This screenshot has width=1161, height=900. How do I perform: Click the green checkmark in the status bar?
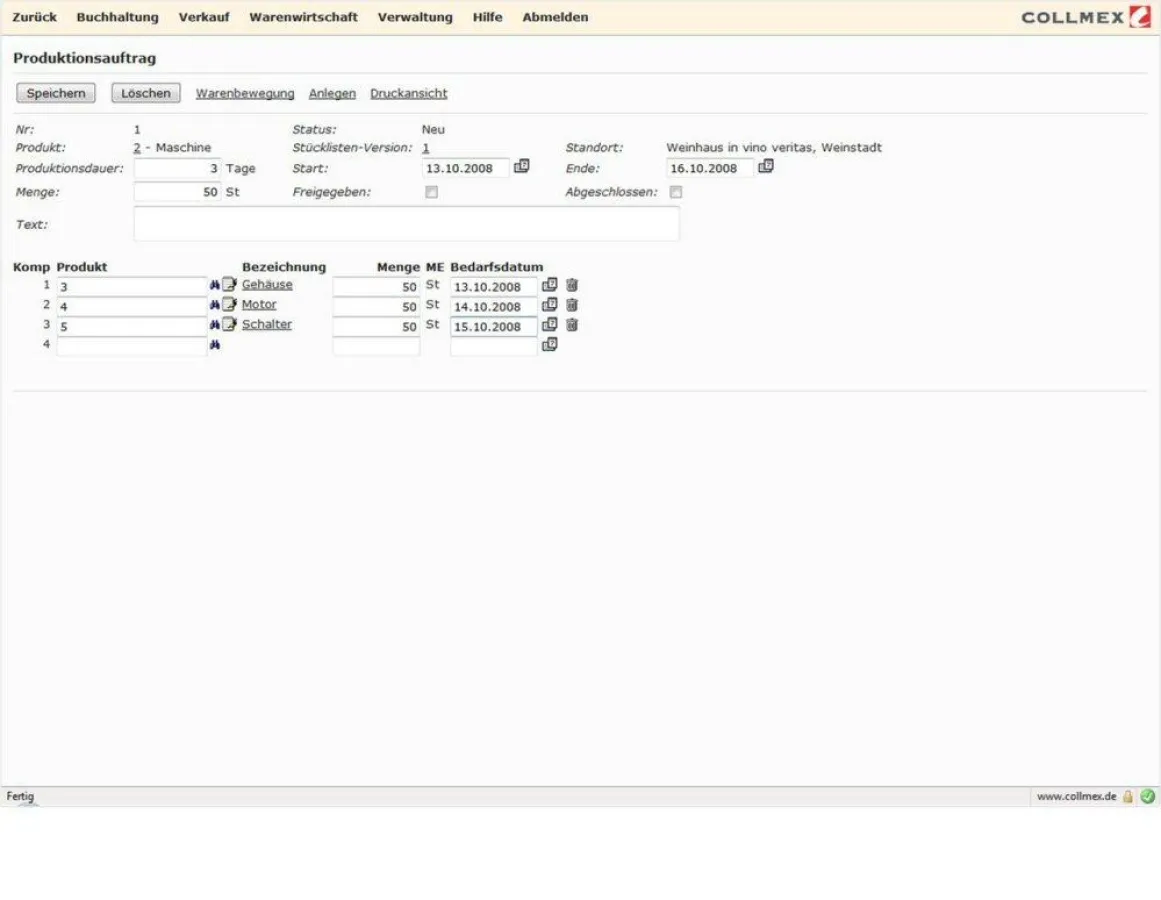[1145, 796]
